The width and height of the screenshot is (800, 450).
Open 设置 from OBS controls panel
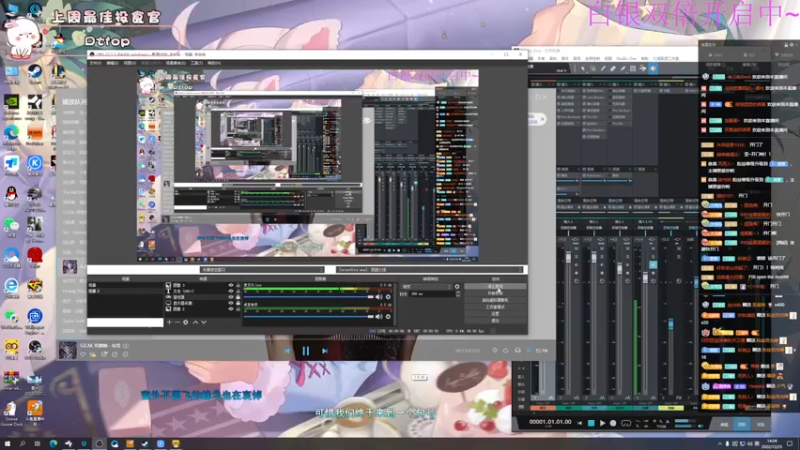click(495, 314)
